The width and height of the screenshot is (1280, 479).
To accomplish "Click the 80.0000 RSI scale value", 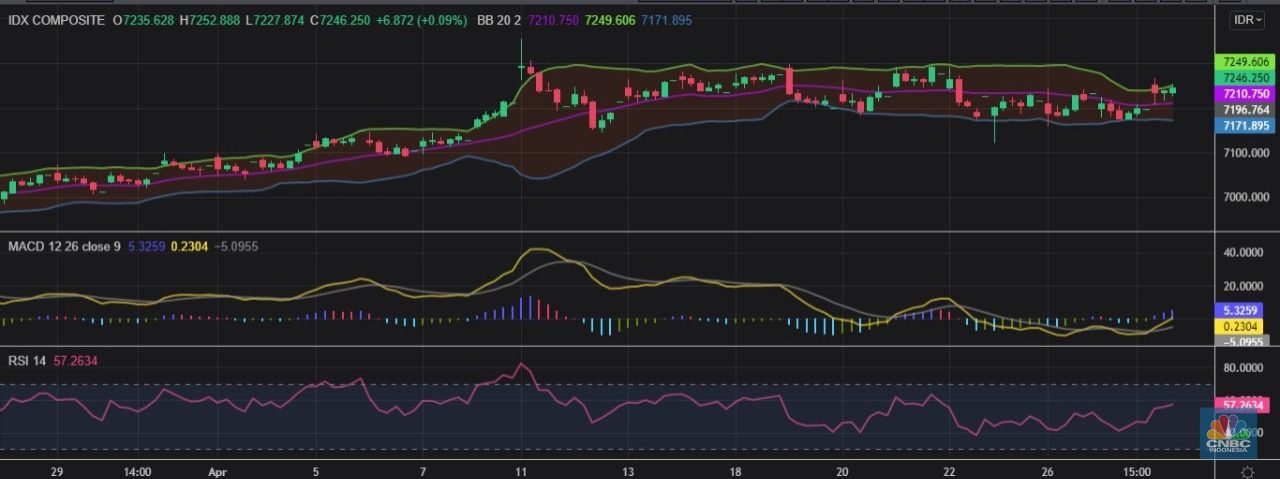I will [1243, 367].
